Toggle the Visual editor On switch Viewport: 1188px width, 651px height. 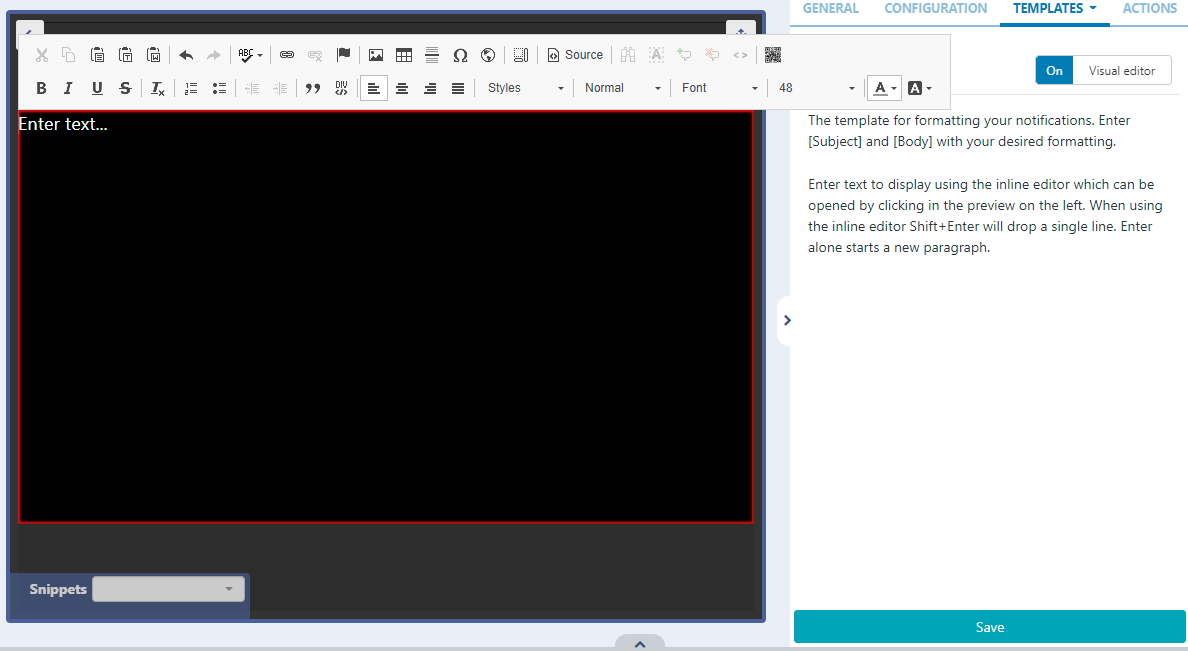(x=1054, y=70)
